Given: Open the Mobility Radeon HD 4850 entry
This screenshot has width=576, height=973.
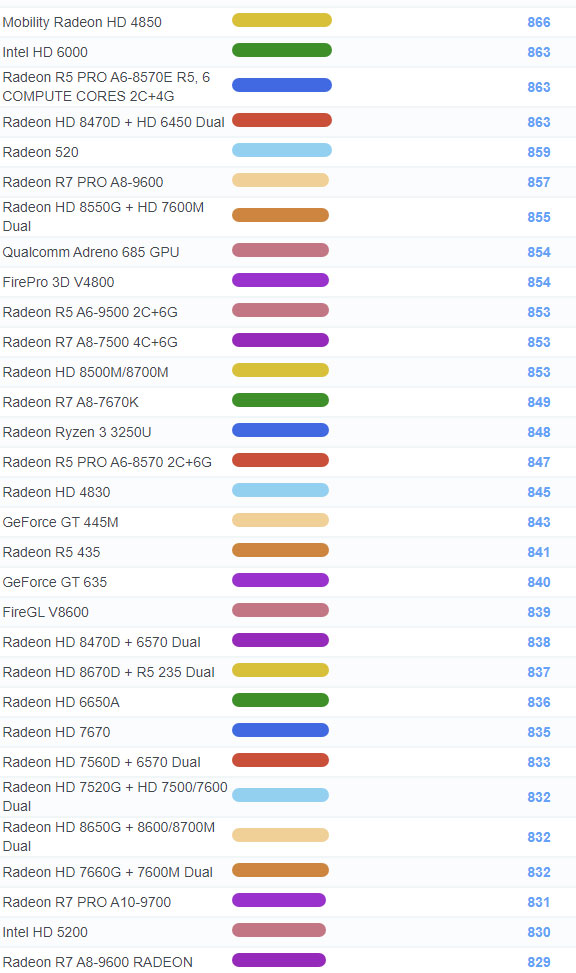Looking at the screenshot, I should point(82,22).
